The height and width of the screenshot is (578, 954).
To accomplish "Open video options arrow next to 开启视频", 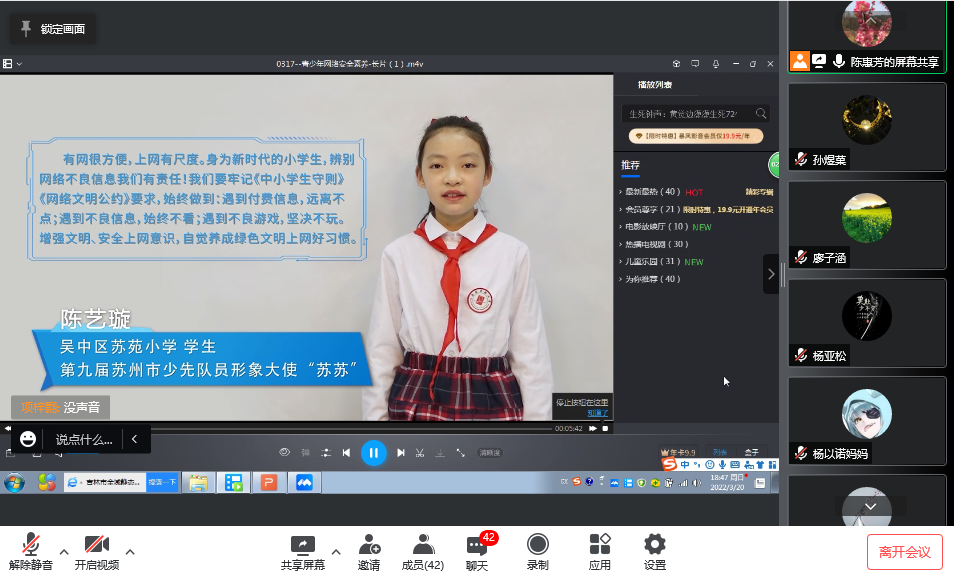I will coord(130,552).
